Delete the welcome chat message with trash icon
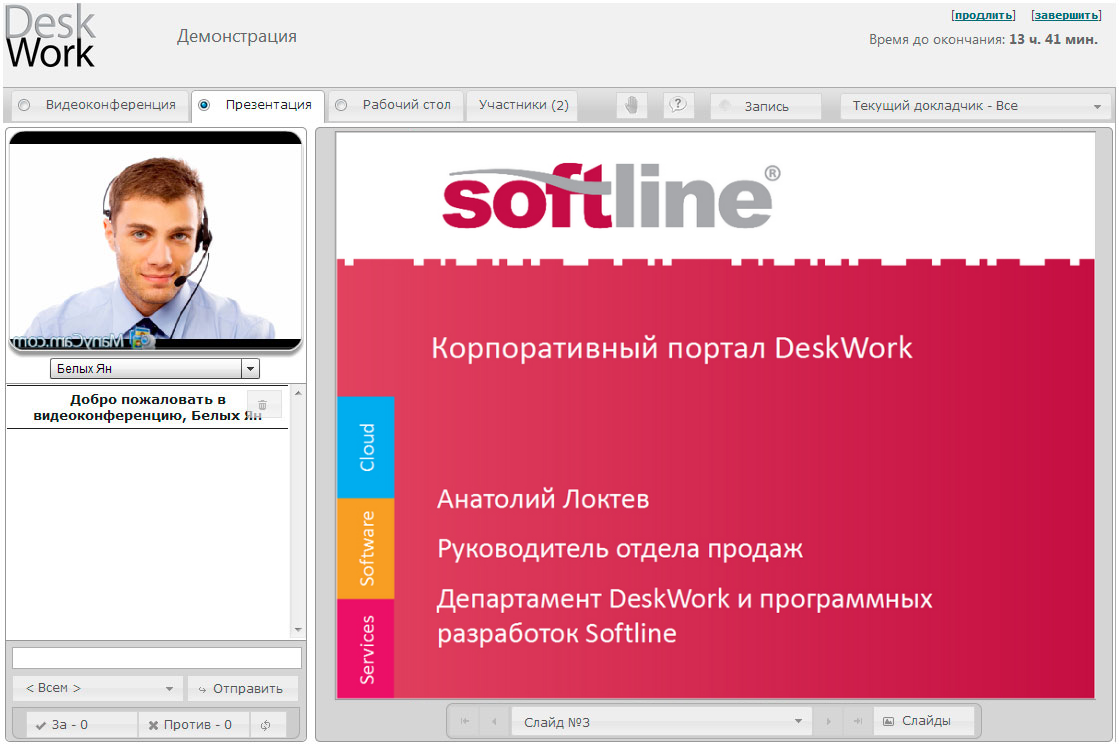1119x745 pixels. (263, 405)
